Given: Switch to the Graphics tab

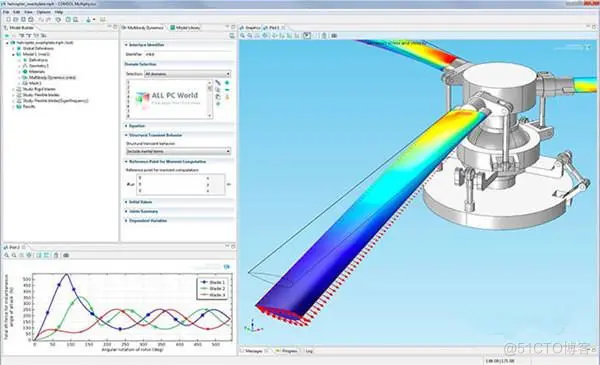Looking at the screenshot, I should click(x=250, y=28).
